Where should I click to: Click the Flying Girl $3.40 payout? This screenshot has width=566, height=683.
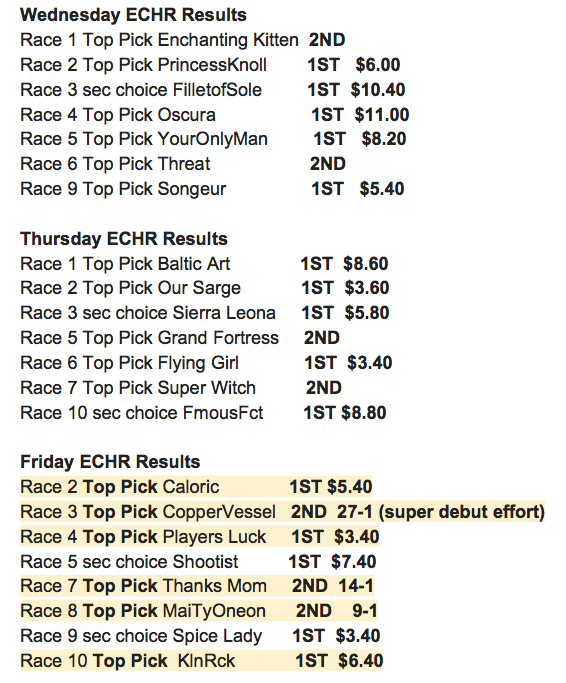click(x=369, y=363)
